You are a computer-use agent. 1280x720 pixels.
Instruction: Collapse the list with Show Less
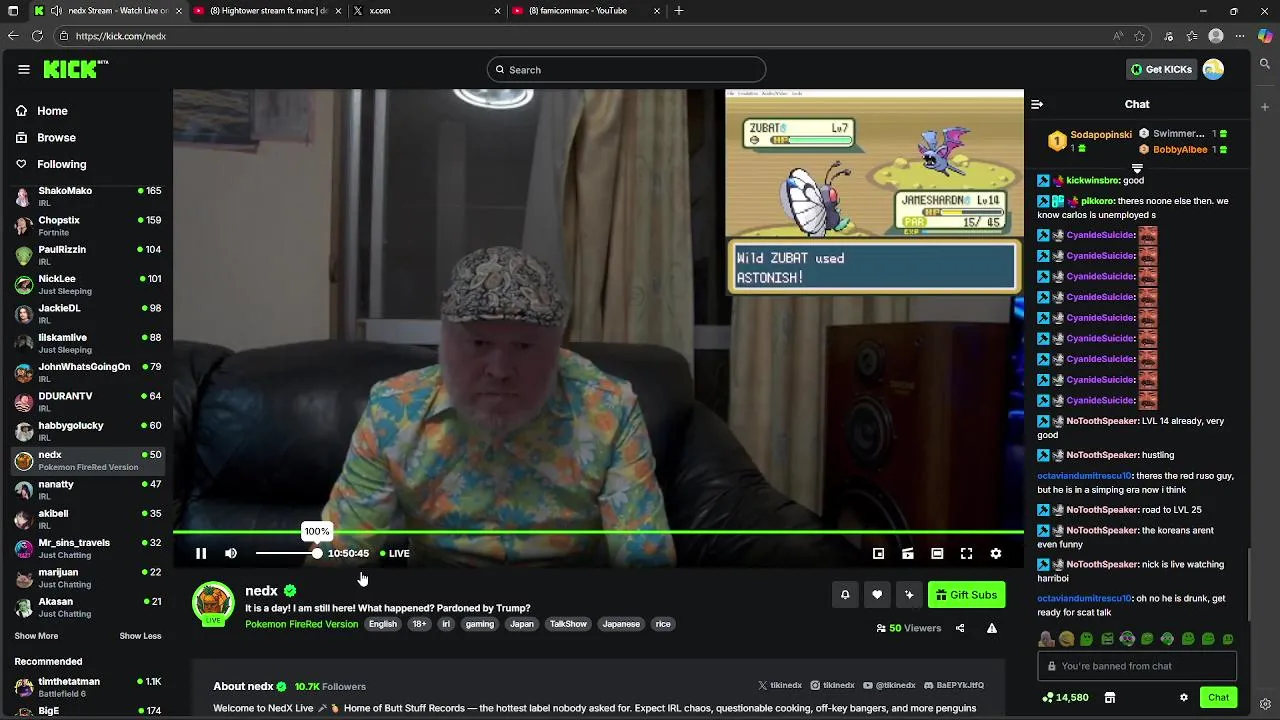(x=140, y=636)
